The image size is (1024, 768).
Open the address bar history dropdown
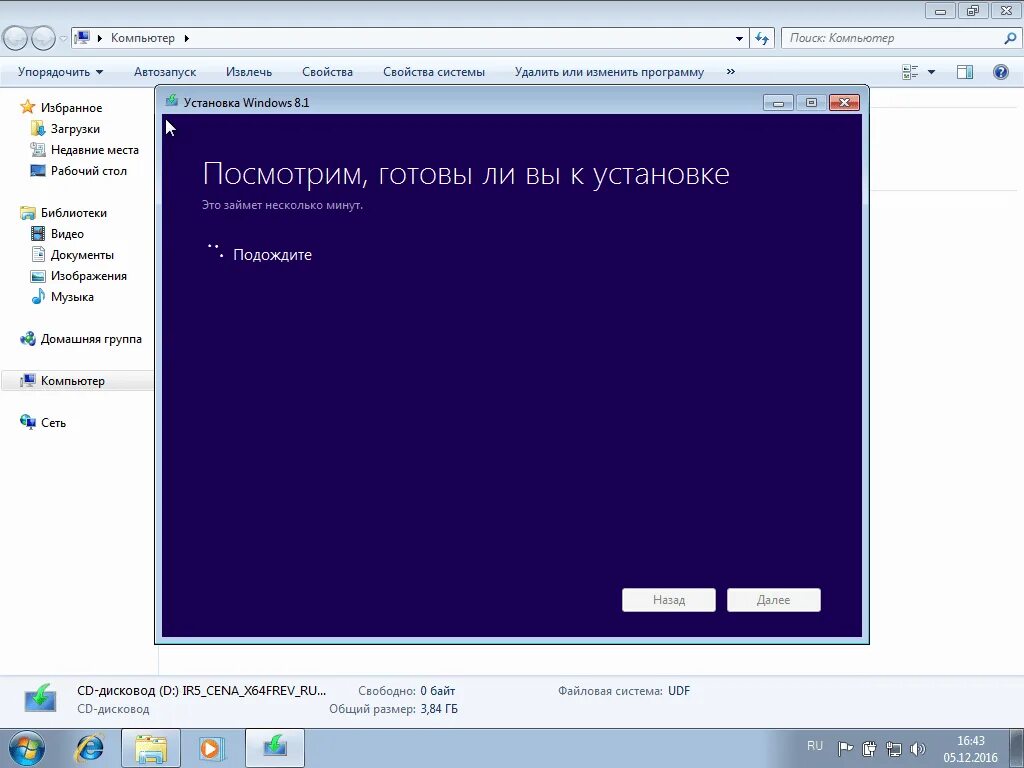pyautogui.click(x=739, y=39)
